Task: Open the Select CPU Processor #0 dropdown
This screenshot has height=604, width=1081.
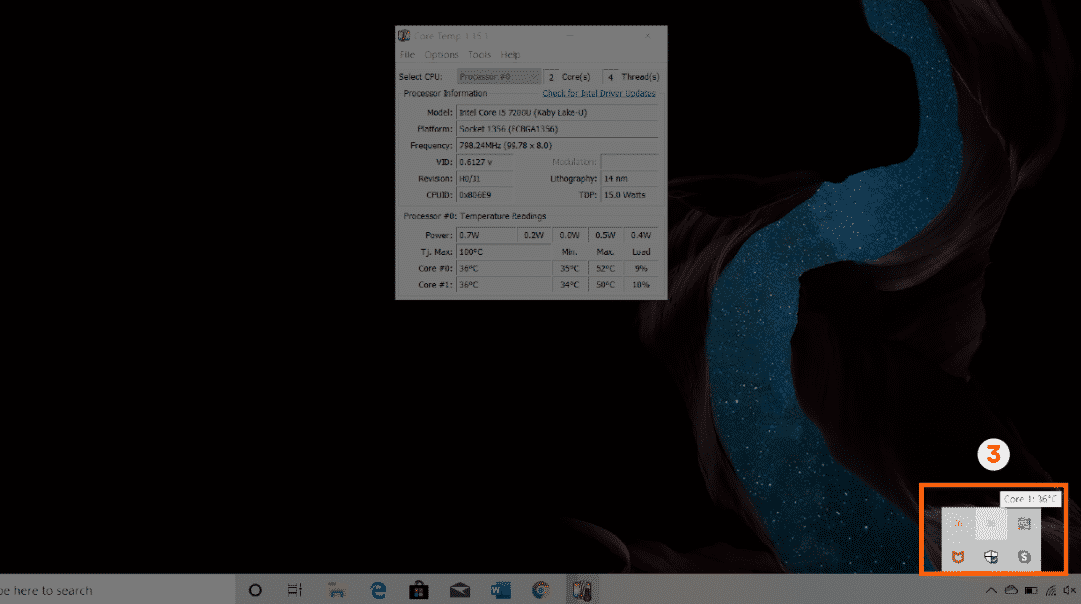Action: pyautogui.click(x=498, y=77)
